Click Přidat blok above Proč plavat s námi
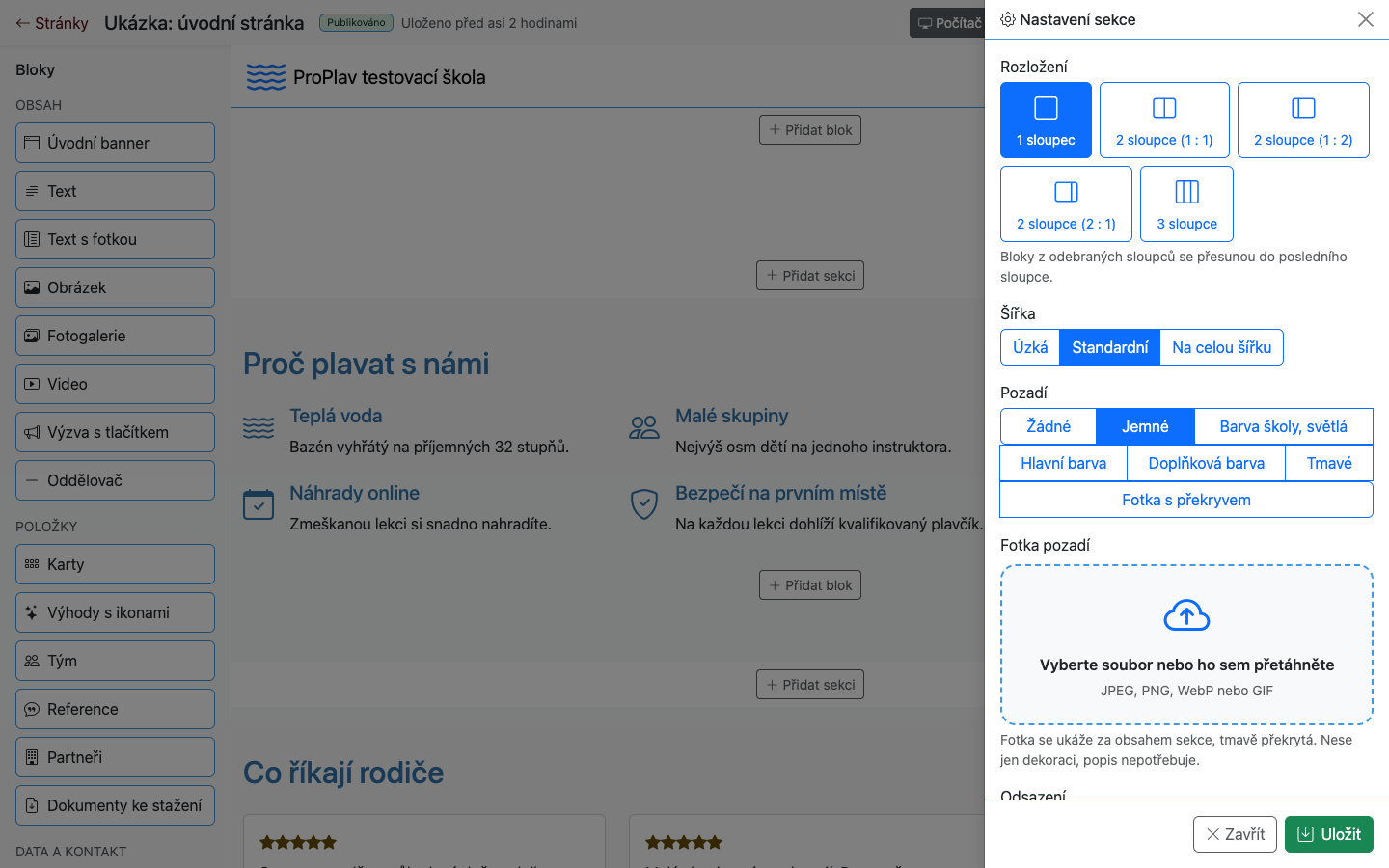Screen dimensions: 1389x868 810,130
